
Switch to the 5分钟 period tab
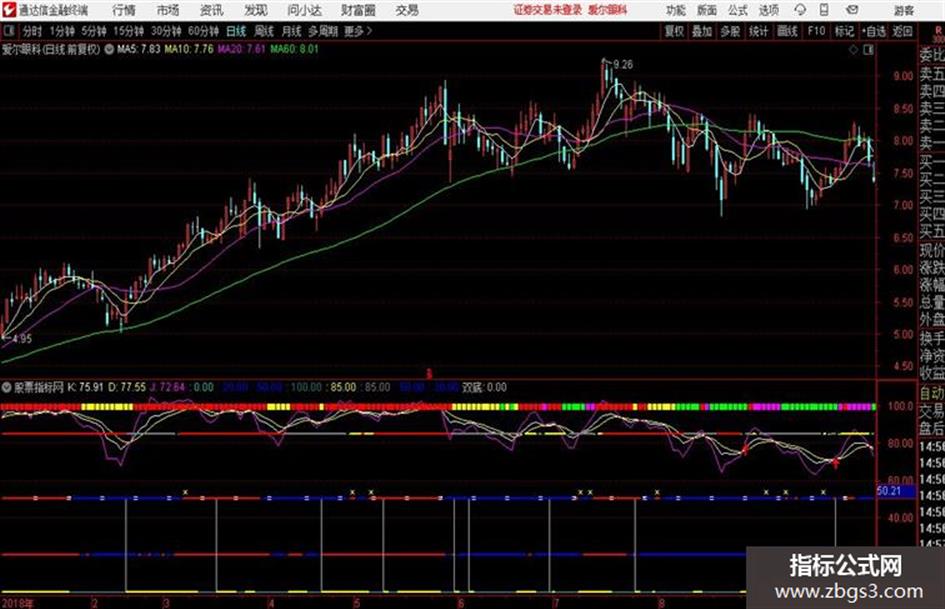94,31
